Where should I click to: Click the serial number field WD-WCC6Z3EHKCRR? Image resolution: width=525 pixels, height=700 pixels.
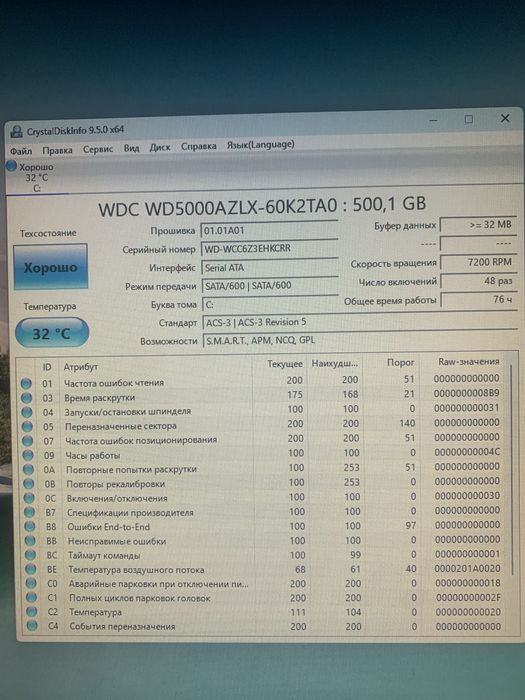click(x=270, y=249)
